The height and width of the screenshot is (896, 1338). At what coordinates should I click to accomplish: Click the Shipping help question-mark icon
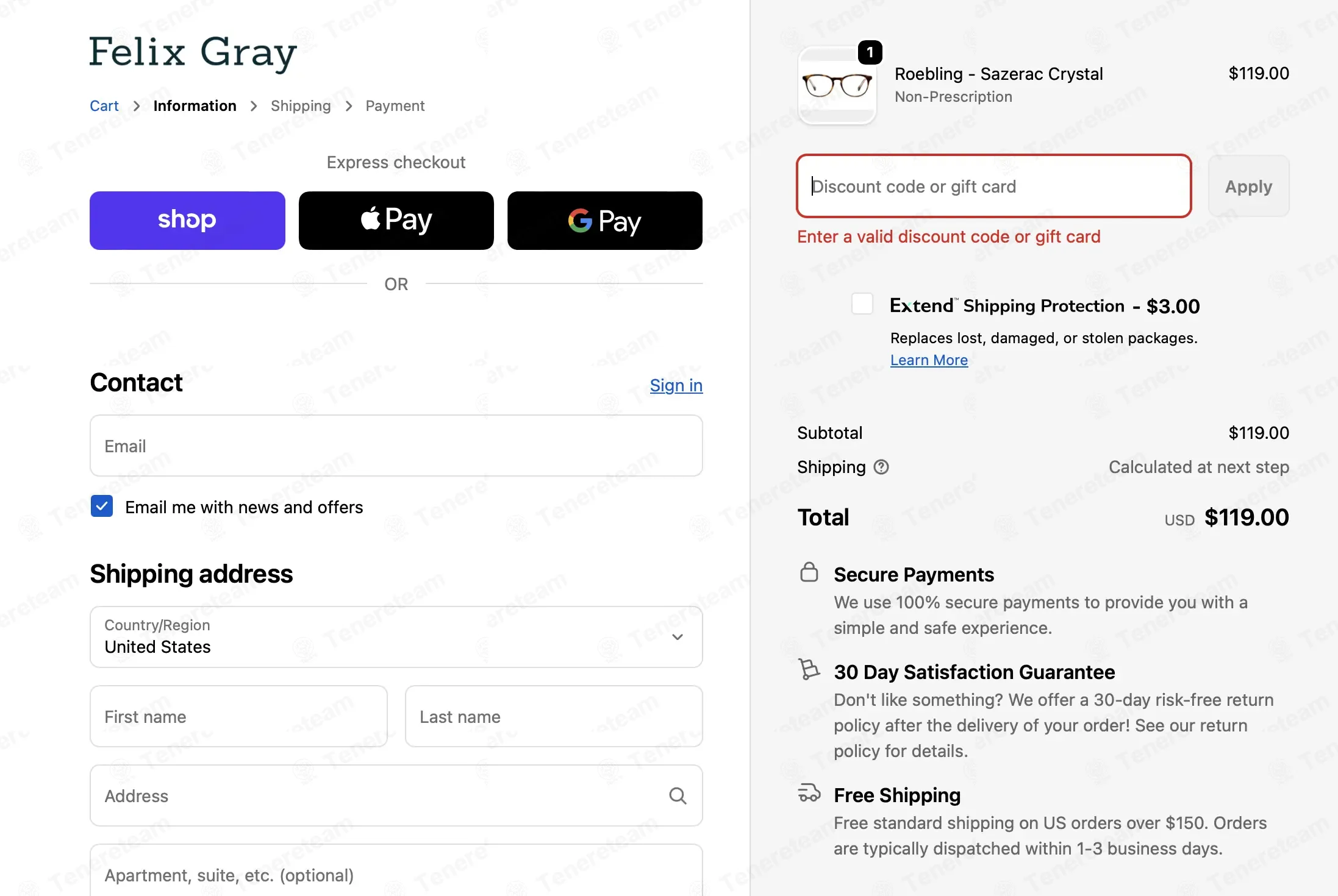[881, 467]
